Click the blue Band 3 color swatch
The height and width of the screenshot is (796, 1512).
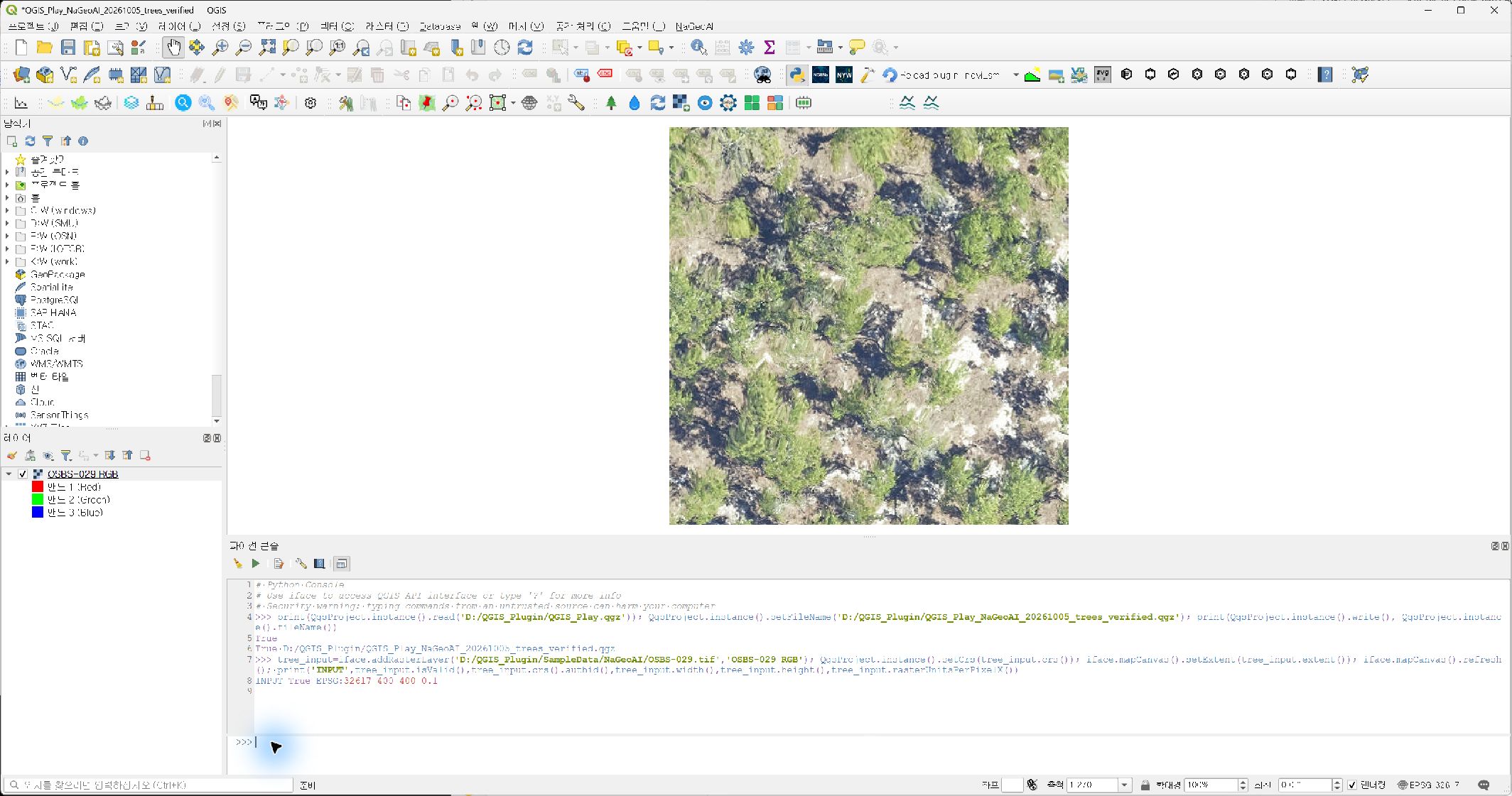[x=38, y=513]
